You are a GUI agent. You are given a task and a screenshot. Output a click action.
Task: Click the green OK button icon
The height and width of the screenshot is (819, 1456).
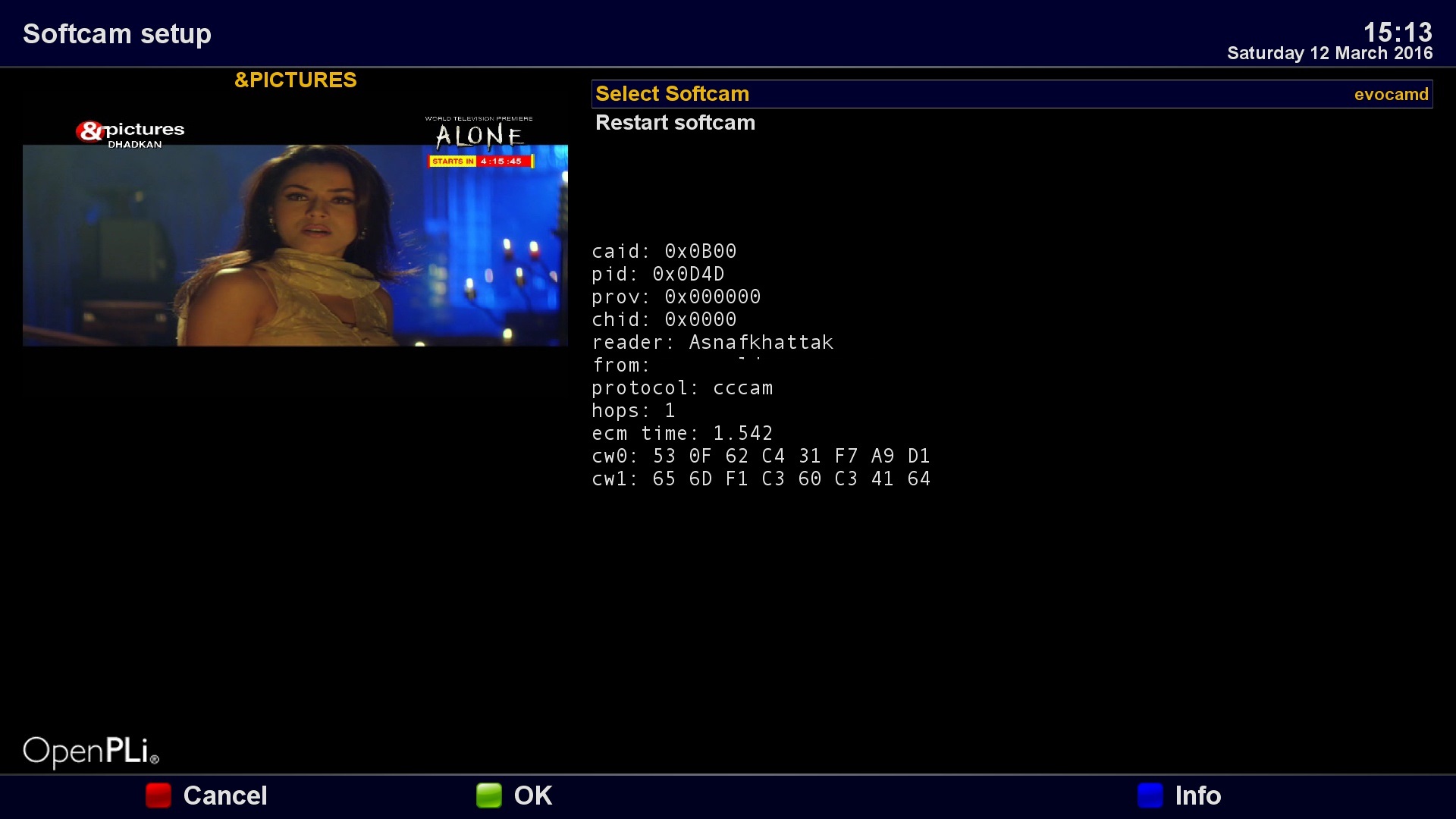click(x=489, y=795)
